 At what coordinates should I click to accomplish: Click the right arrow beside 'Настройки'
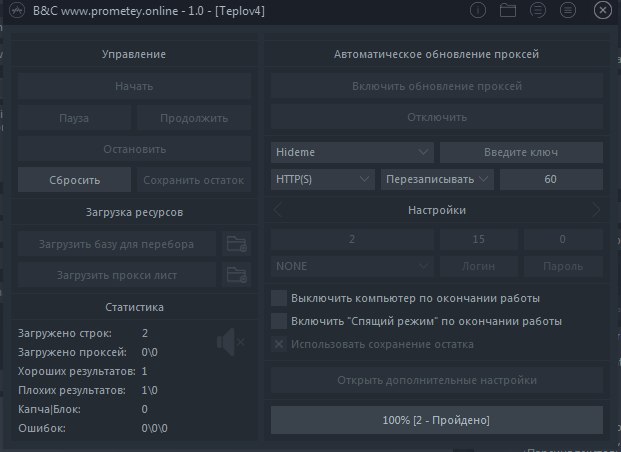596,210
